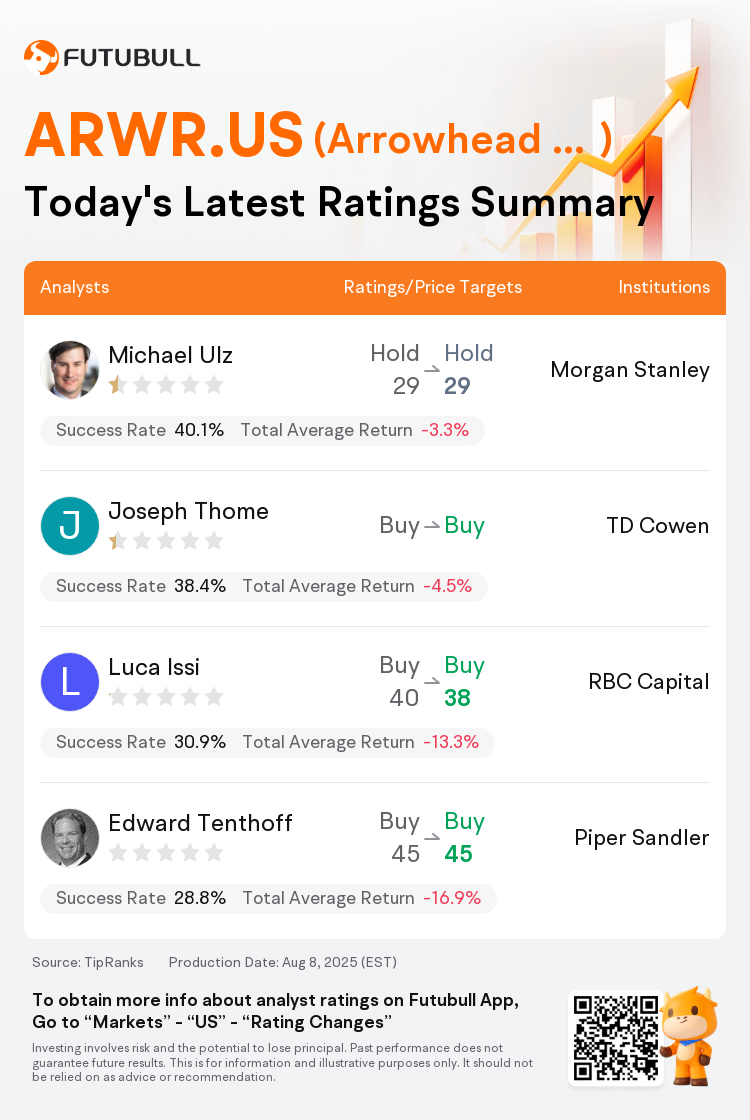Open Edward Tenthoff's profile photo
This screenshot has width=750, height=1120.
(x=70, y=838)
